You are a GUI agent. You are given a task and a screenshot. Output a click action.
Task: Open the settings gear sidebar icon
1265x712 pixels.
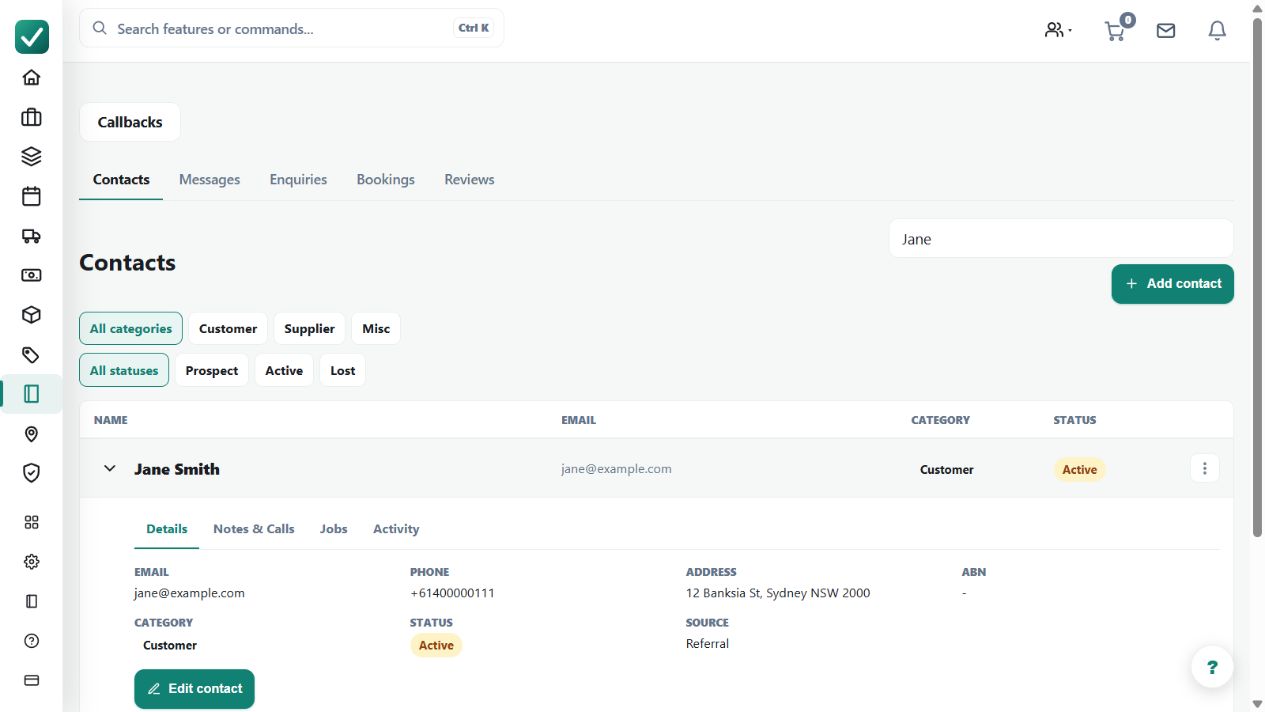tap(31, 562)
